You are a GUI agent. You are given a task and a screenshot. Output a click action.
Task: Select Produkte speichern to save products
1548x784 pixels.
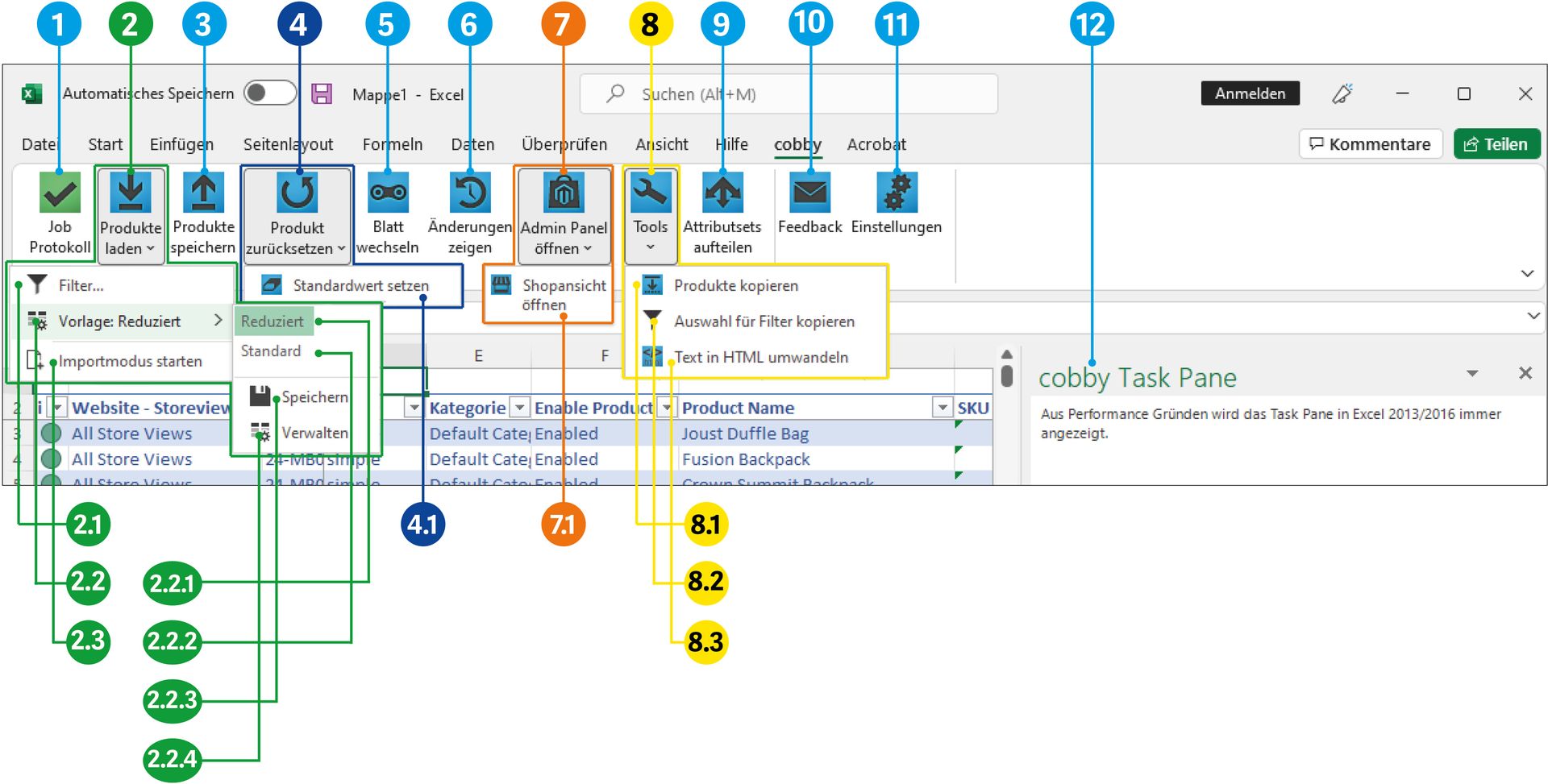click(202, 193)
